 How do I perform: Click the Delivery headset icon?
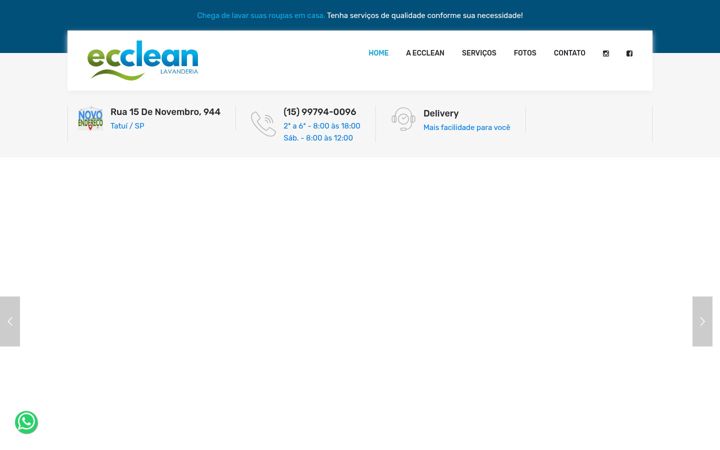(x=403, y=119)
